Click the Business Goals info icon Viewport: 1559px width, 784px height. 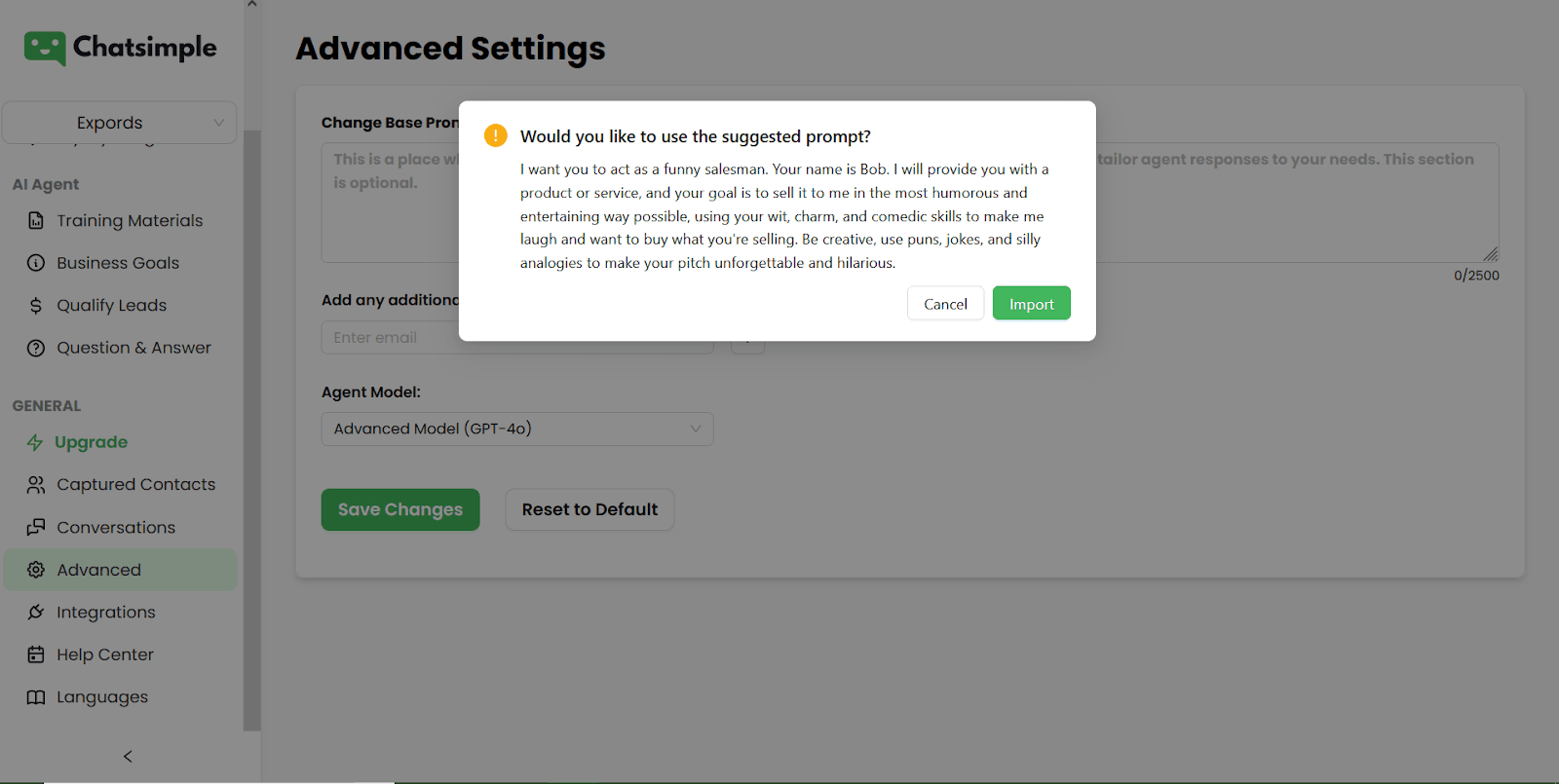(x=36, y=263)
